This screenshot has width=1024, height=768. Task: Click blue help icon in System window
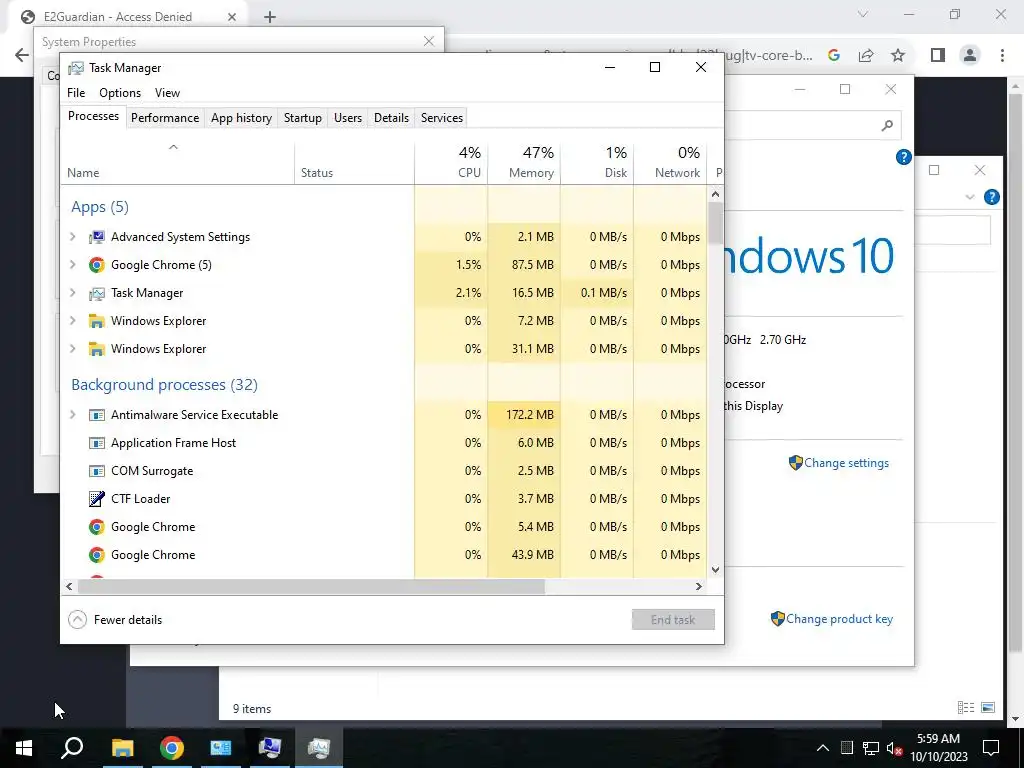pos(904,157)
